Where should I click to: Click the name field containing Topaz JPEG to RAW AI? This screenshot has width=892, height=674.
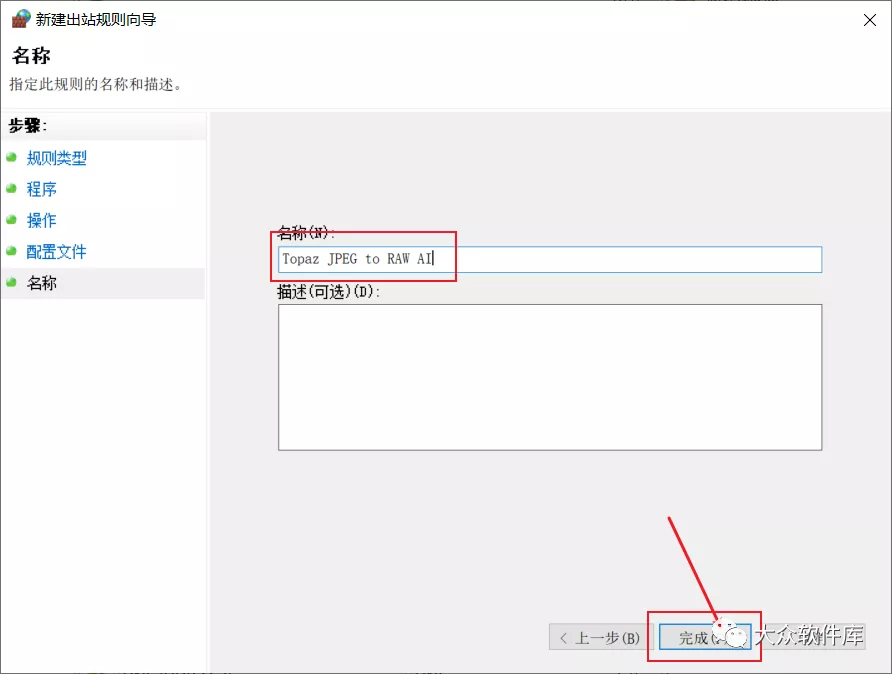550,260
